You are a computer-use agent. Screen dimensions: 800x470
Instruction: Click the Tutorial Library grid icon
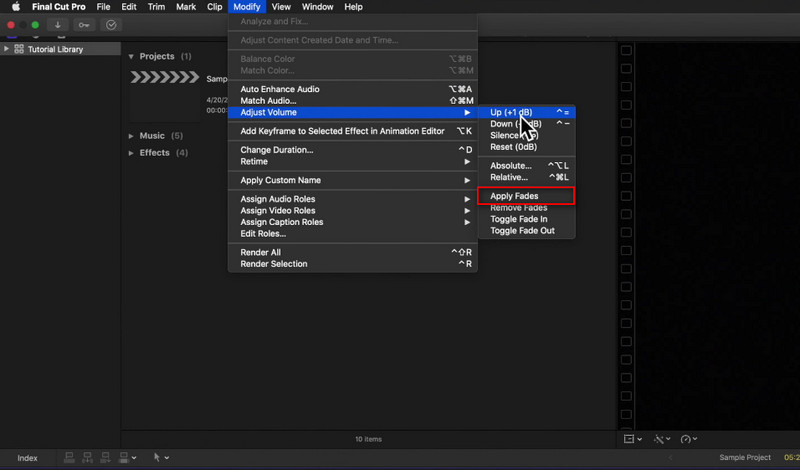coord(19,49)
